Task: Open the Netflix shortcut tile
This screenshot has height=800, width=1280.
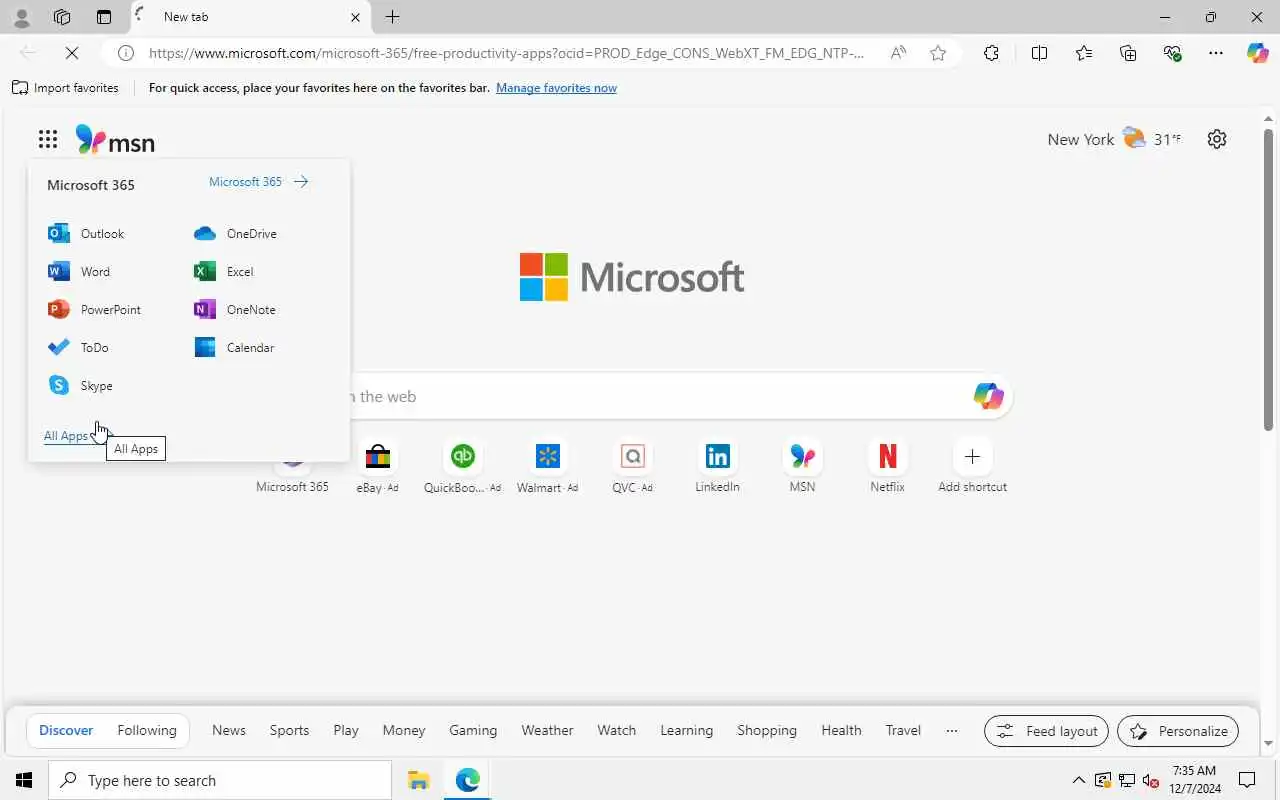Action: (887, 467)
